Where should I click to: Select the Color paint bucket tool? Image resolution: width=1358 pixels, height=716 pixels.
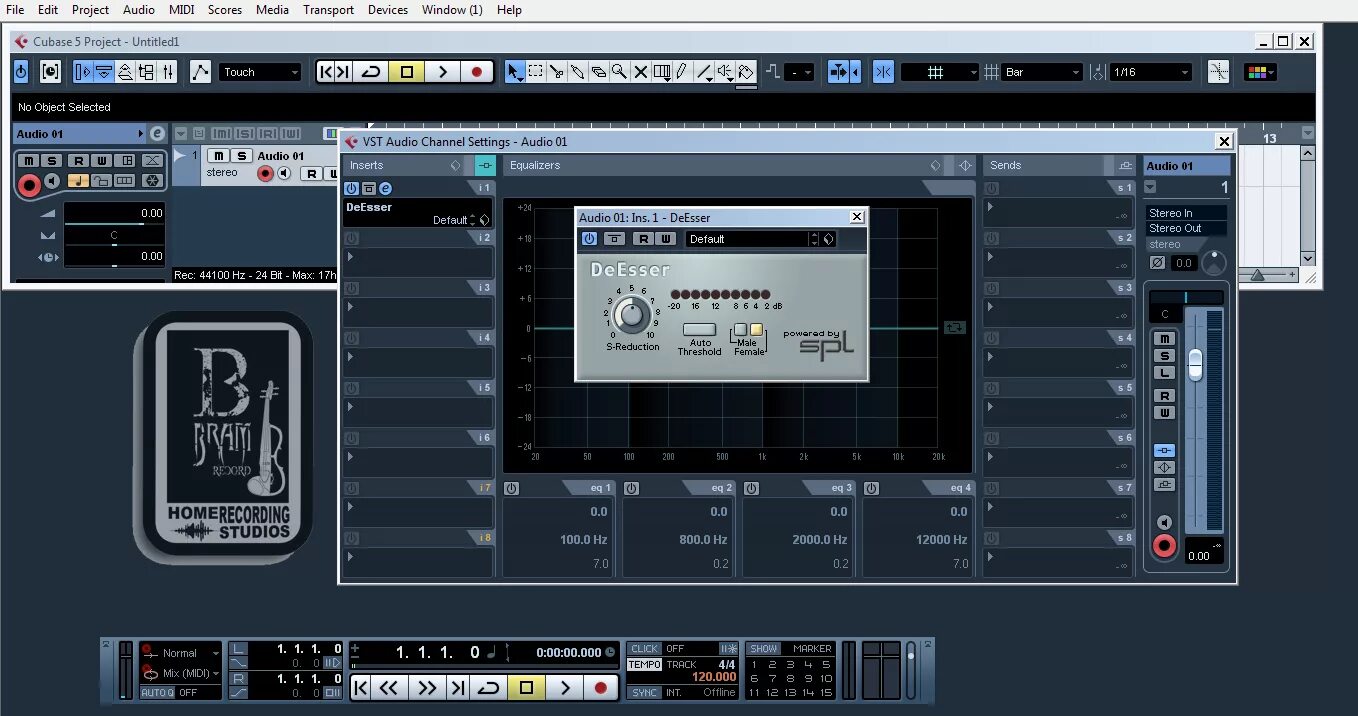coord(745,72)
